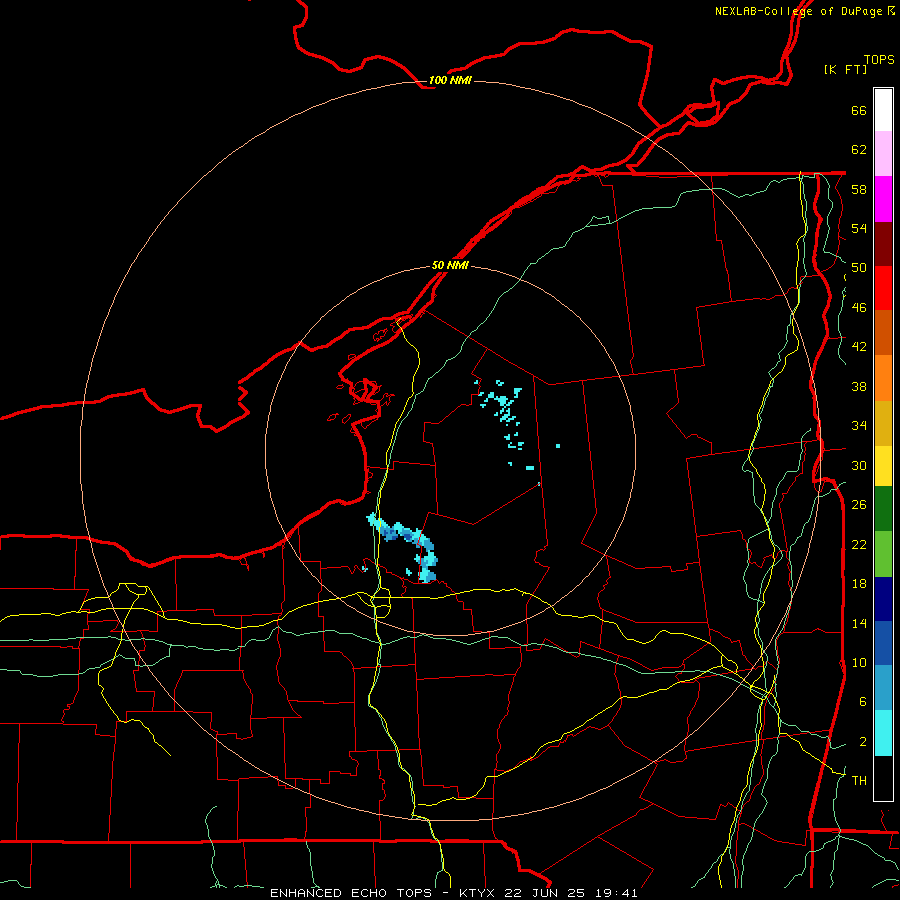Click the legend value 30

859,465
